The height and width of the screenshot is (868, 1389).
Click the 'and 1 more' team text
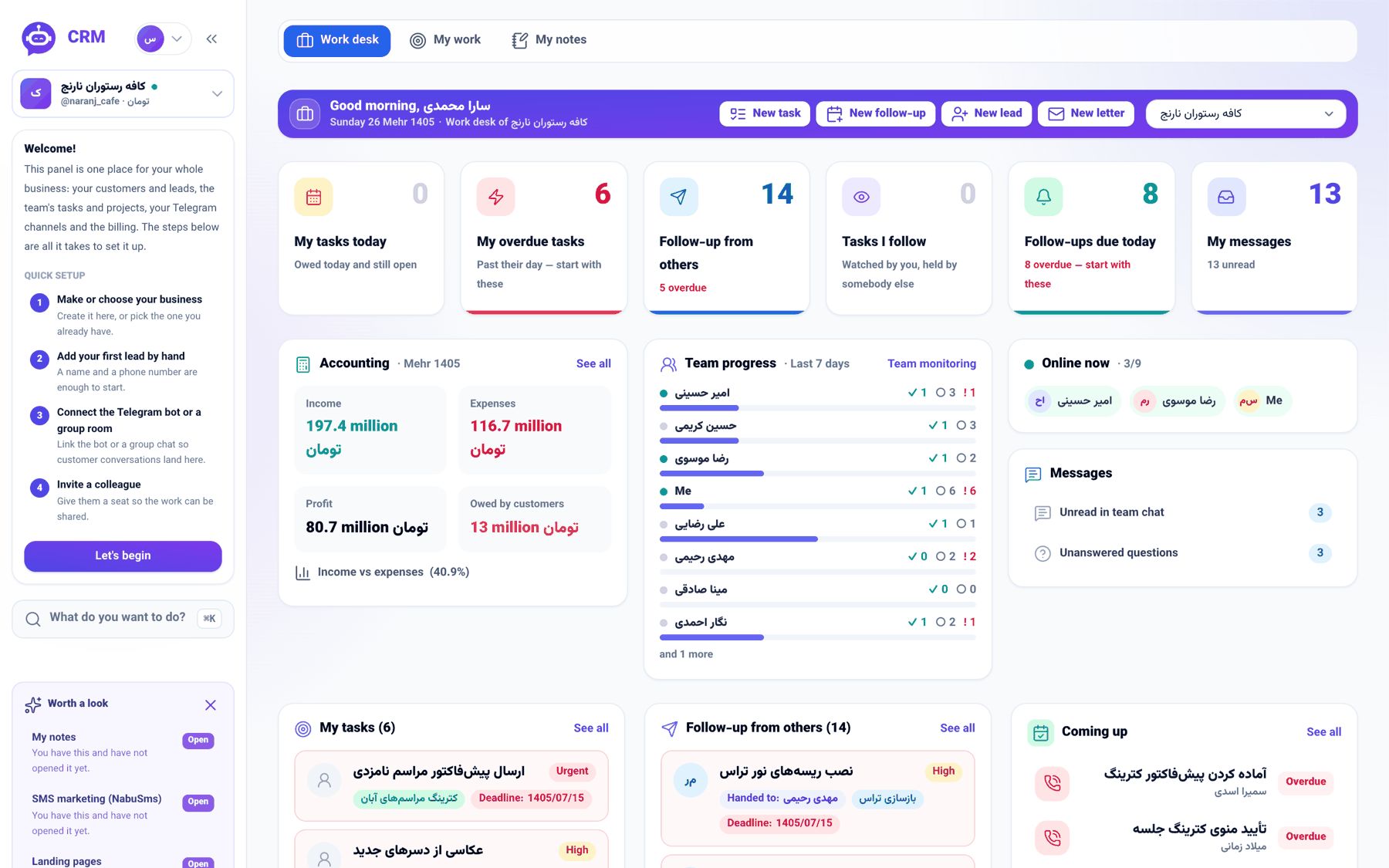pos(686,654)
